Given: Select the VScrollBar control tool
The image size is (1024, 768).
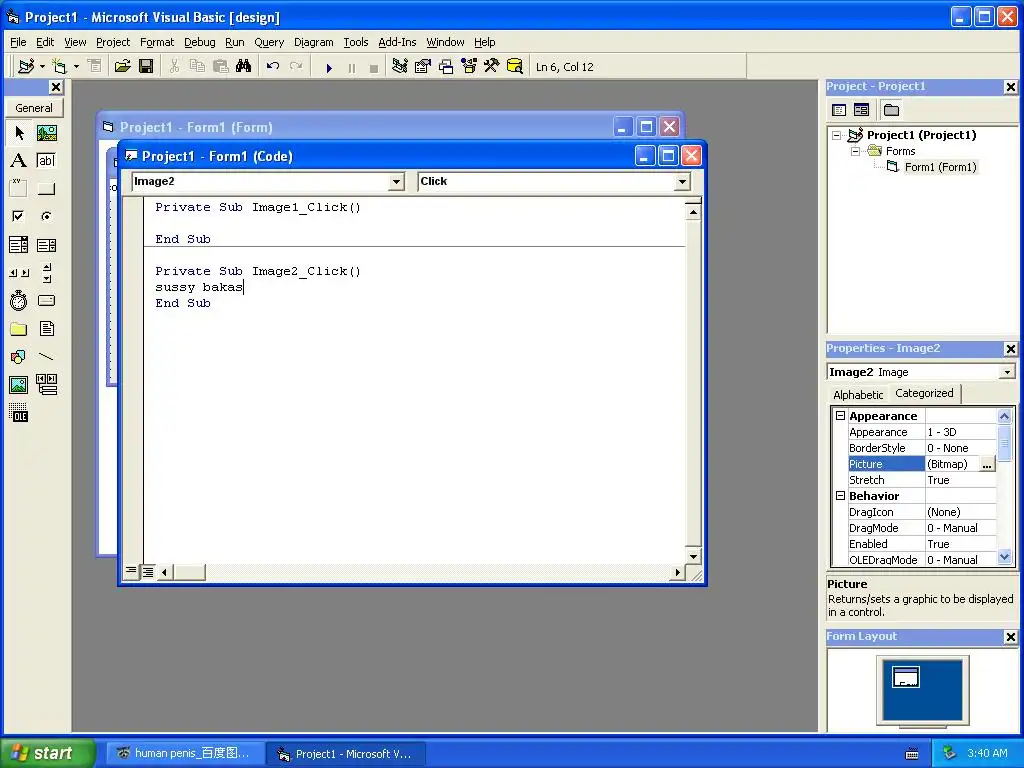Looking at the screenshot, I should pos(46,273).
